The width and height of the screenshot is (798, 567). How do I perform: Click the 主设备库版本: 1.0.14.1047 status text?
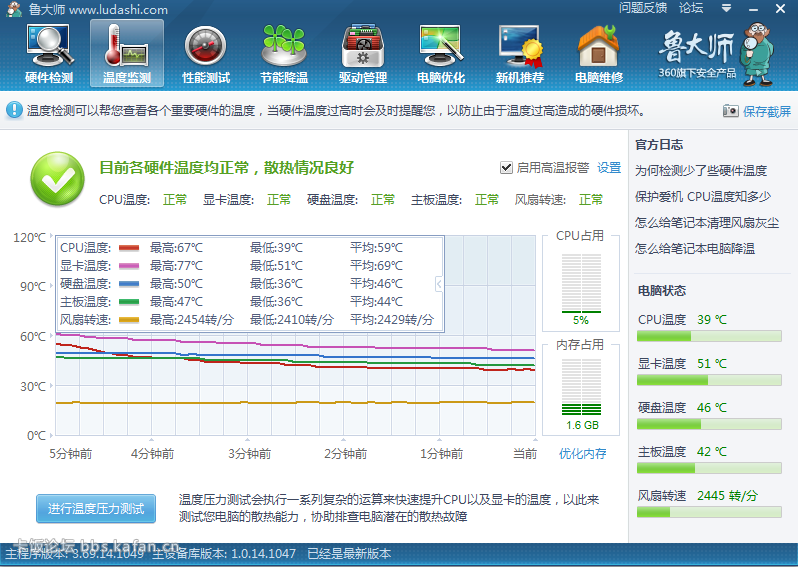tap(224, 554)
